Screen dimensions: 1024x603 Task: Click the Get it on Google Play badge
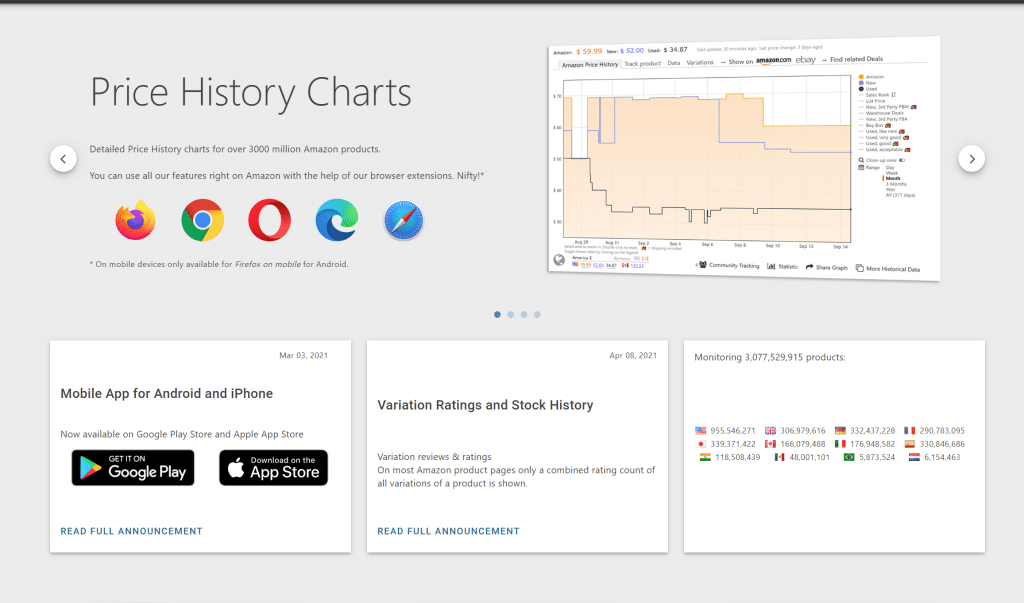132,467
